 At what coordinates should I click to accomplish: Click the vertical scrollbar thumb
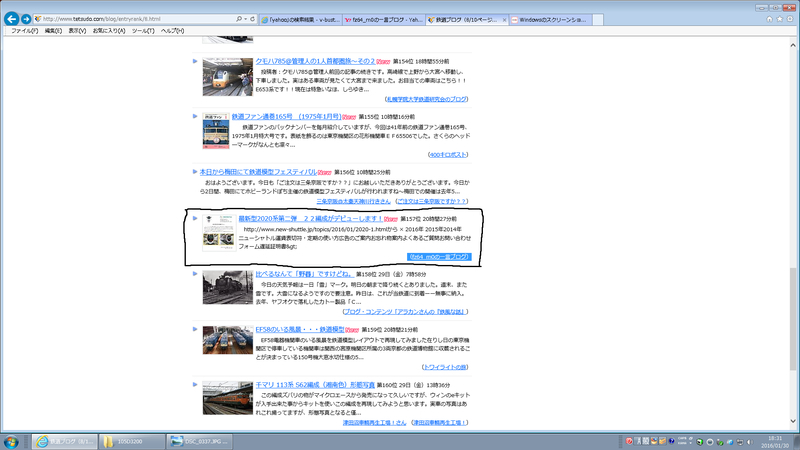tap(793, 319)
